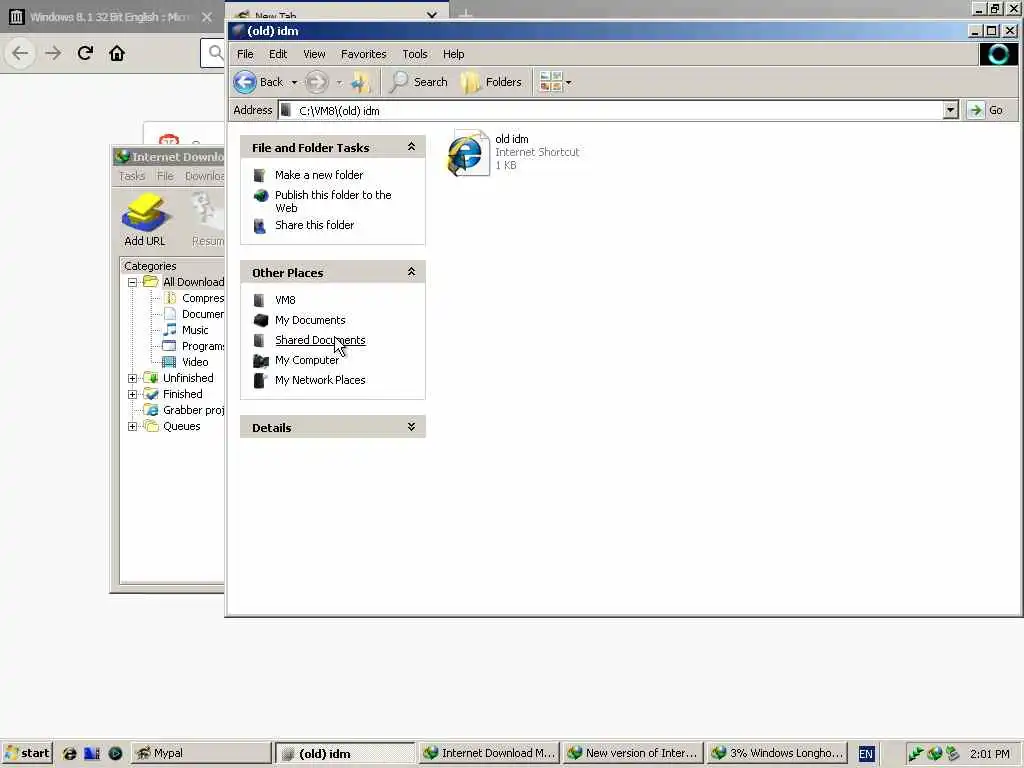Expand the Details panel
1024x768 pixels.
(411, 427)
